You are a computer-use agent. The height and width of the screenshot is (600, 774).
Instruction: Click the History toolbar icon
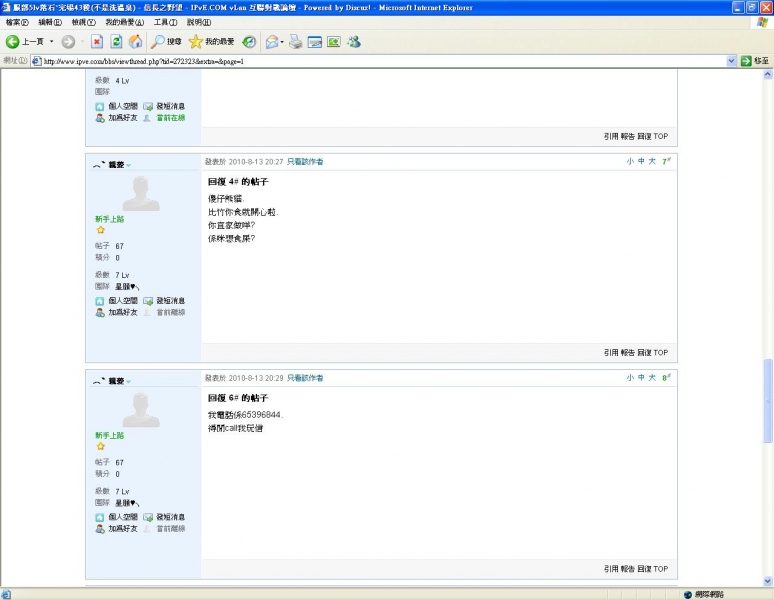249,41
